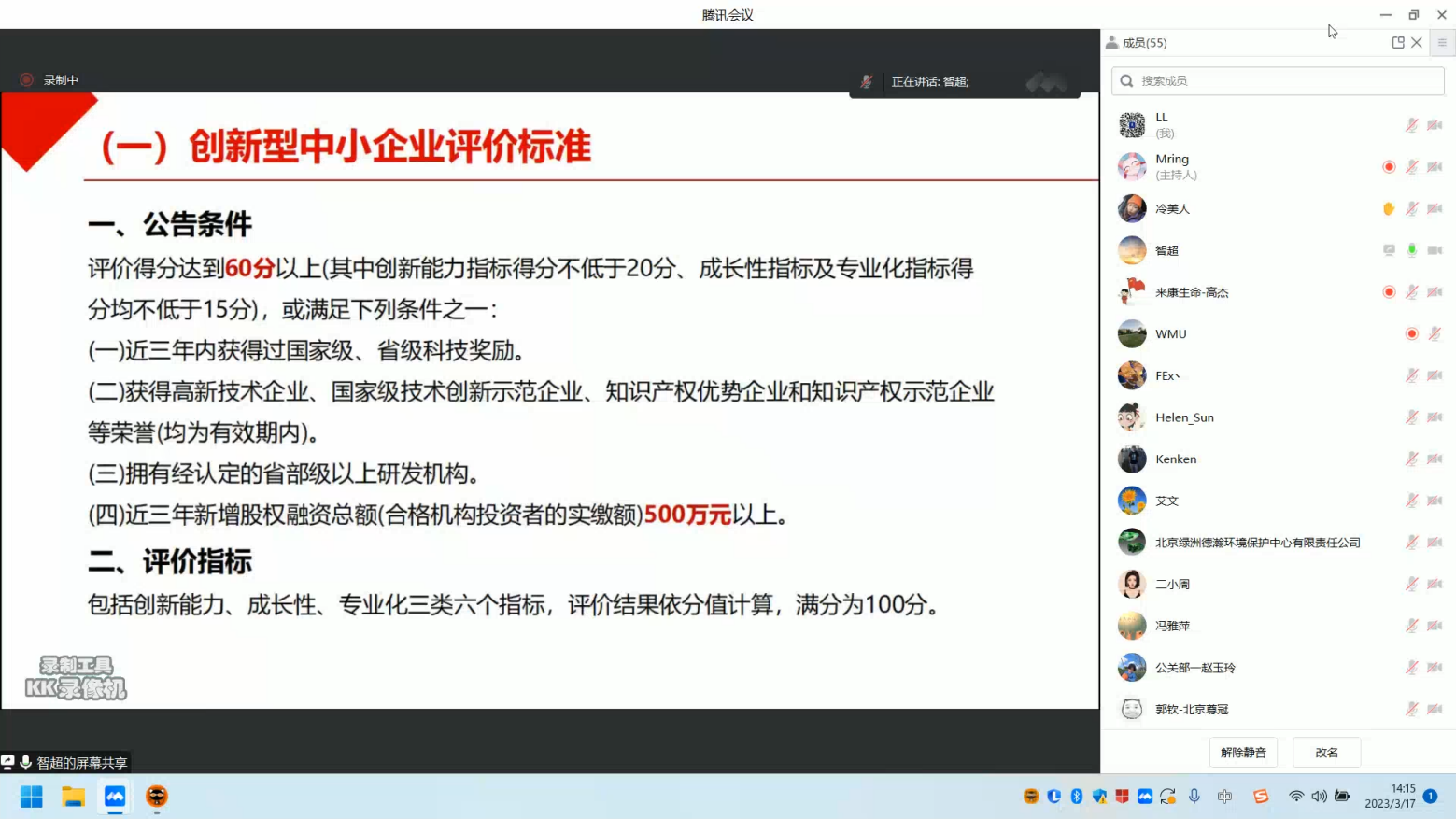The height and width of the screenshot is (819, 1456).
Task: Pop out the members panel window
Action: 1397,43
